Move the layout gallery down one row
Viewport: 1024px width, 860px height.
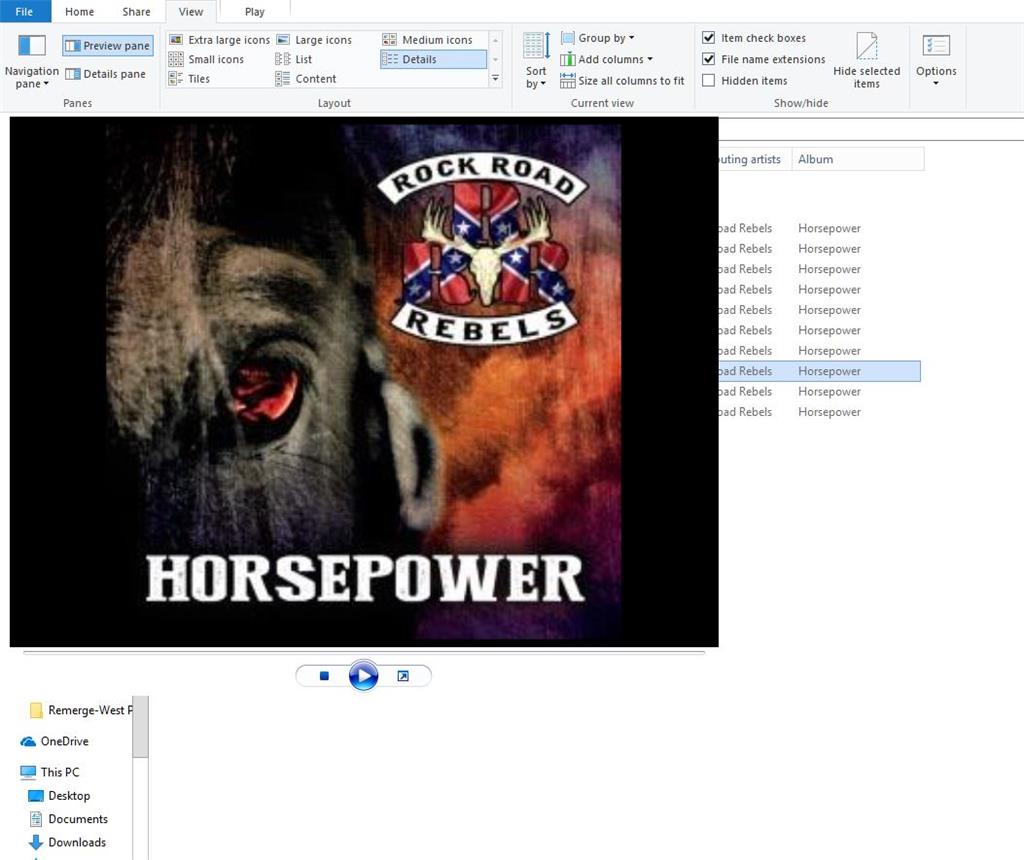496,59
